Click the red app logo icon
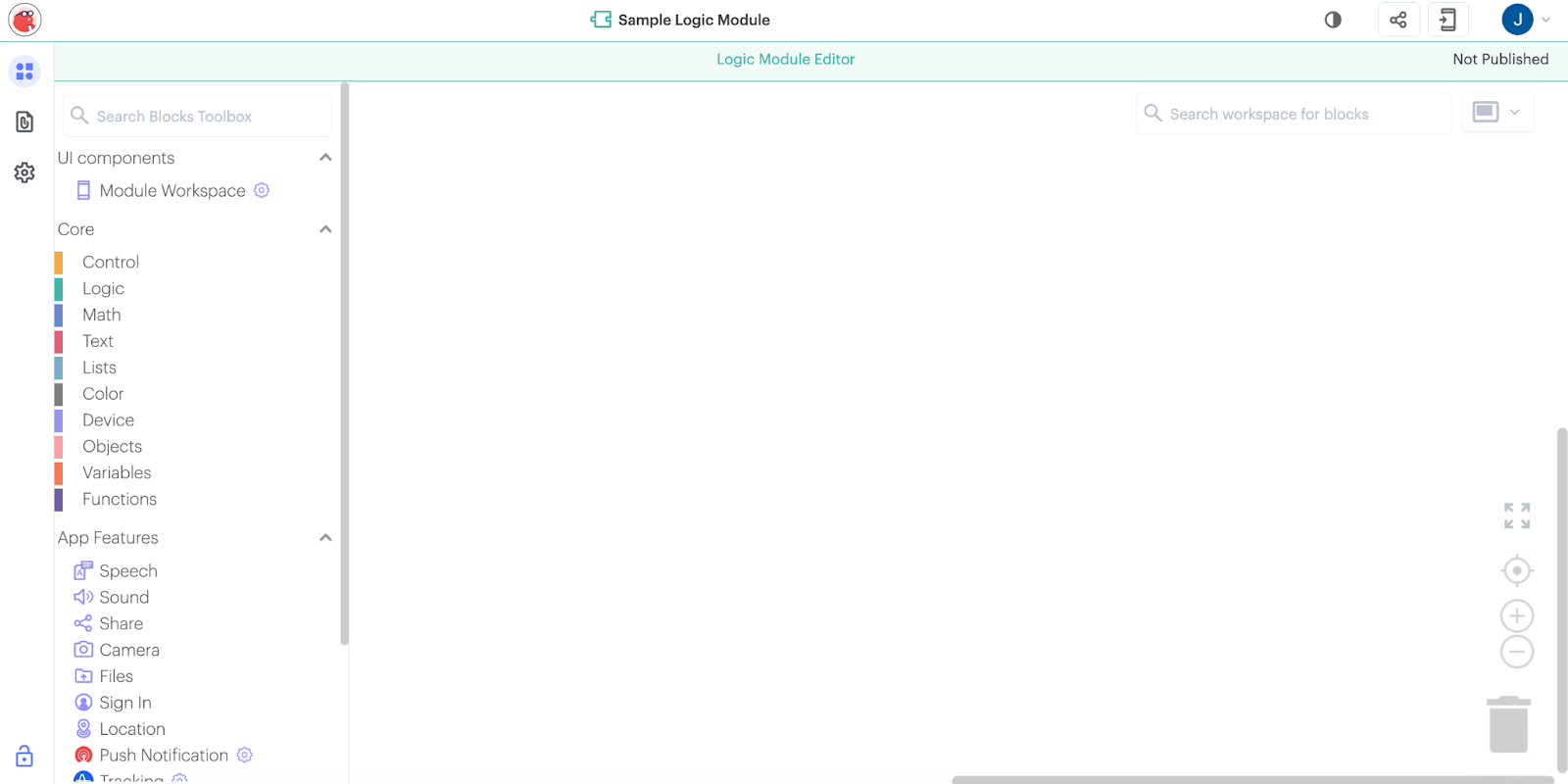1568x784 pixels. (24, 20)
